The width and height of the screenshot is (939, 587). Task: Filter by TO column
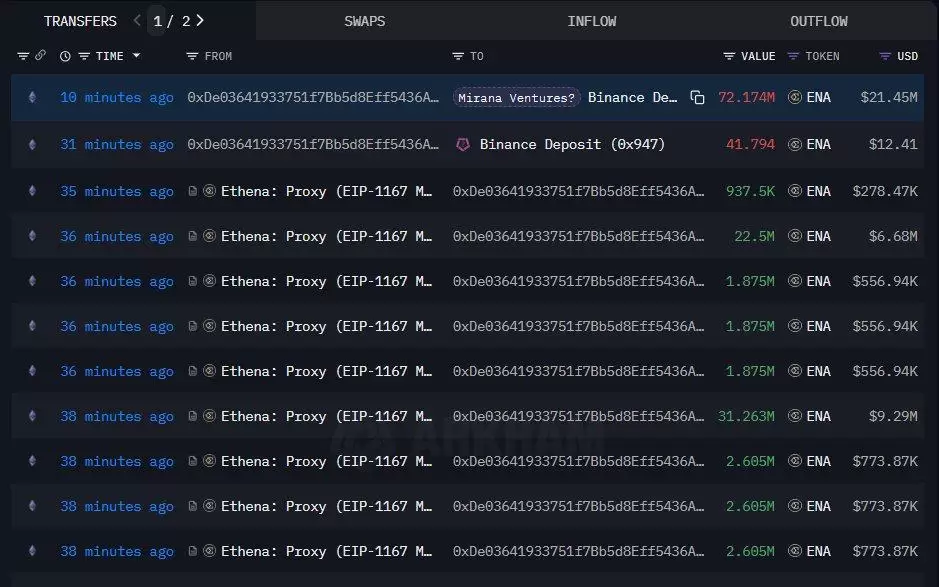[x=458, y=56]
